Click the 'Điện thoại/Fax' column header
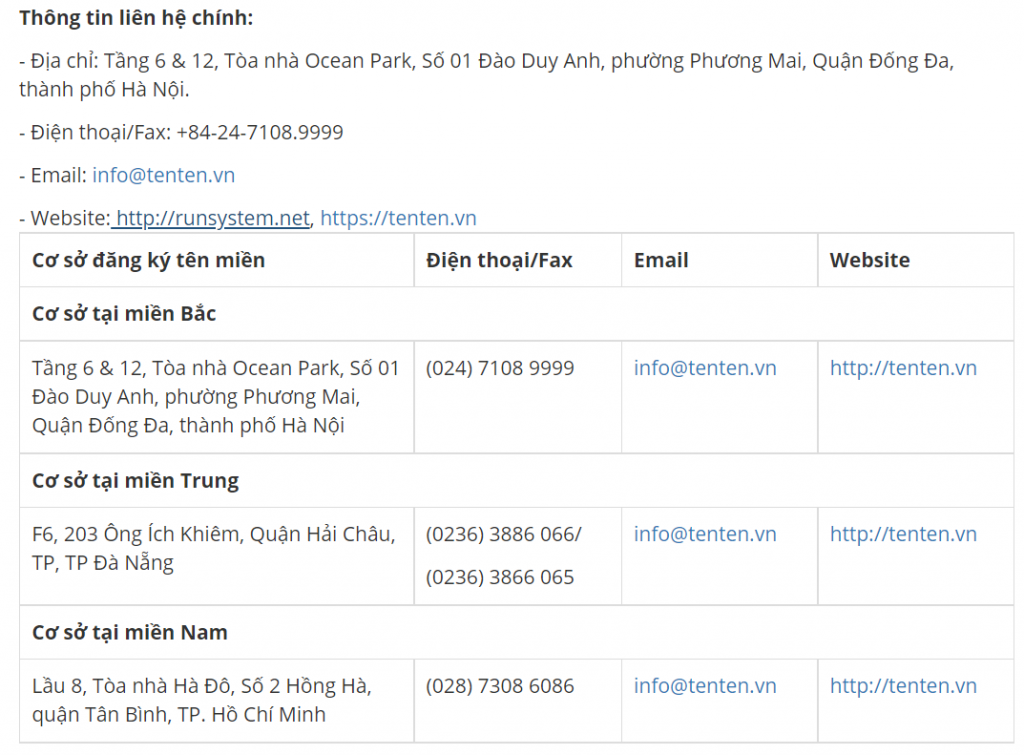 pos(499,260)
